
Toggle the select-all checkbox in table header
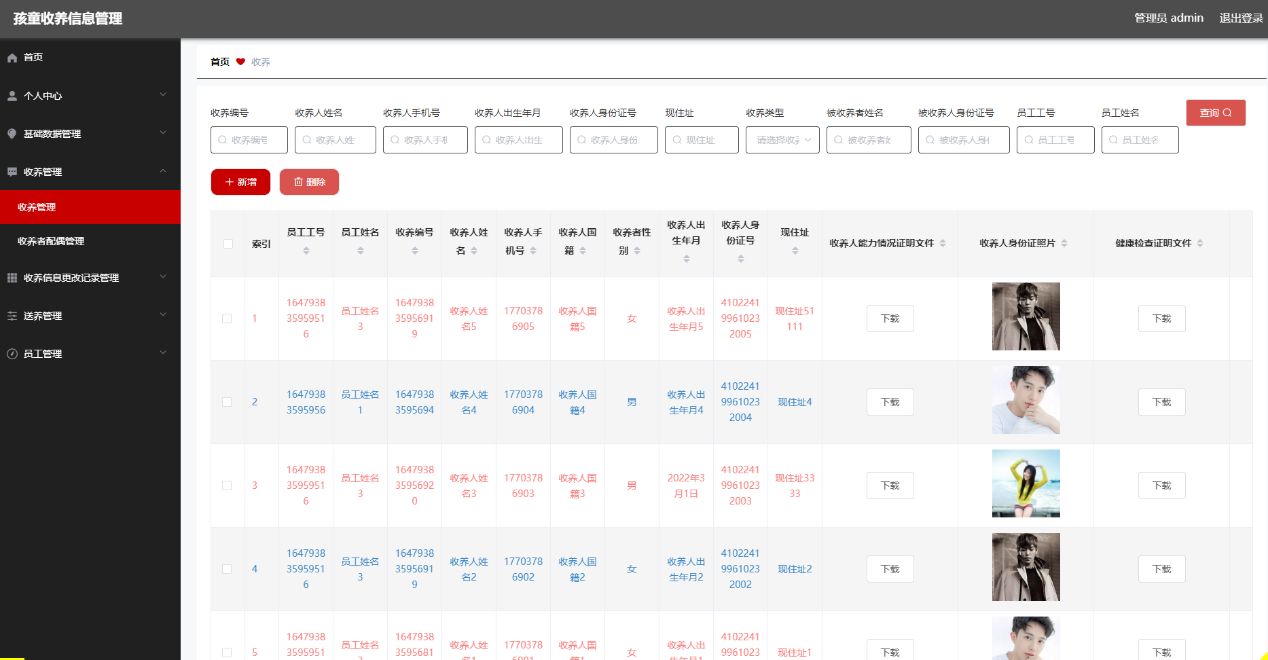[x=228, y=244]
